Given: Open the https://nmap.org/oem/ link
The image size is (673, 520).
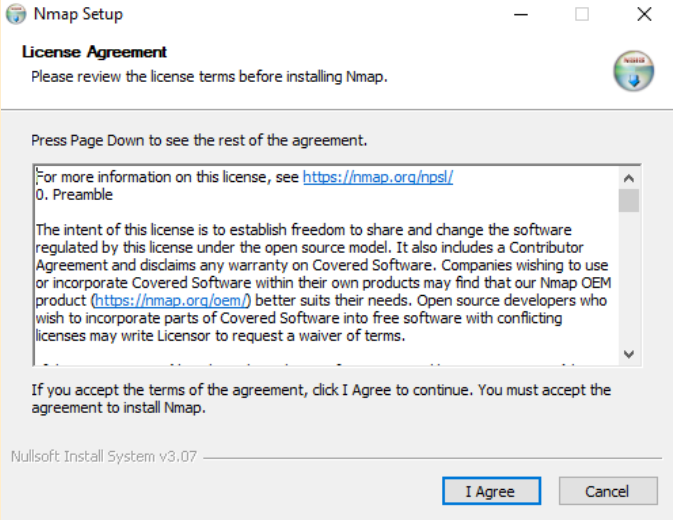Looking at the screenshot, I should point(171,300).
